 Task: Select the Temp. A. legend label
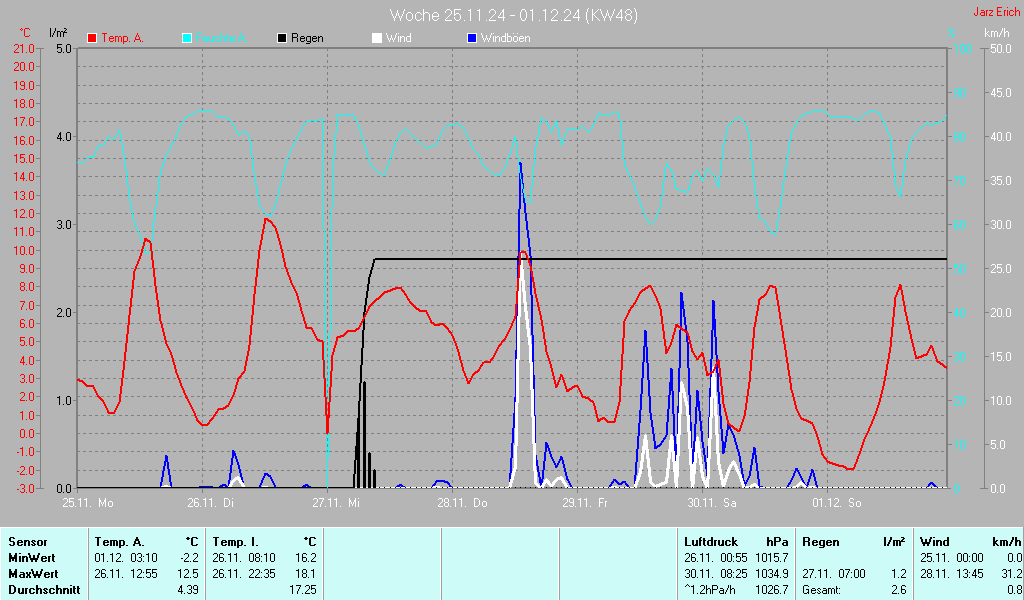124,38
